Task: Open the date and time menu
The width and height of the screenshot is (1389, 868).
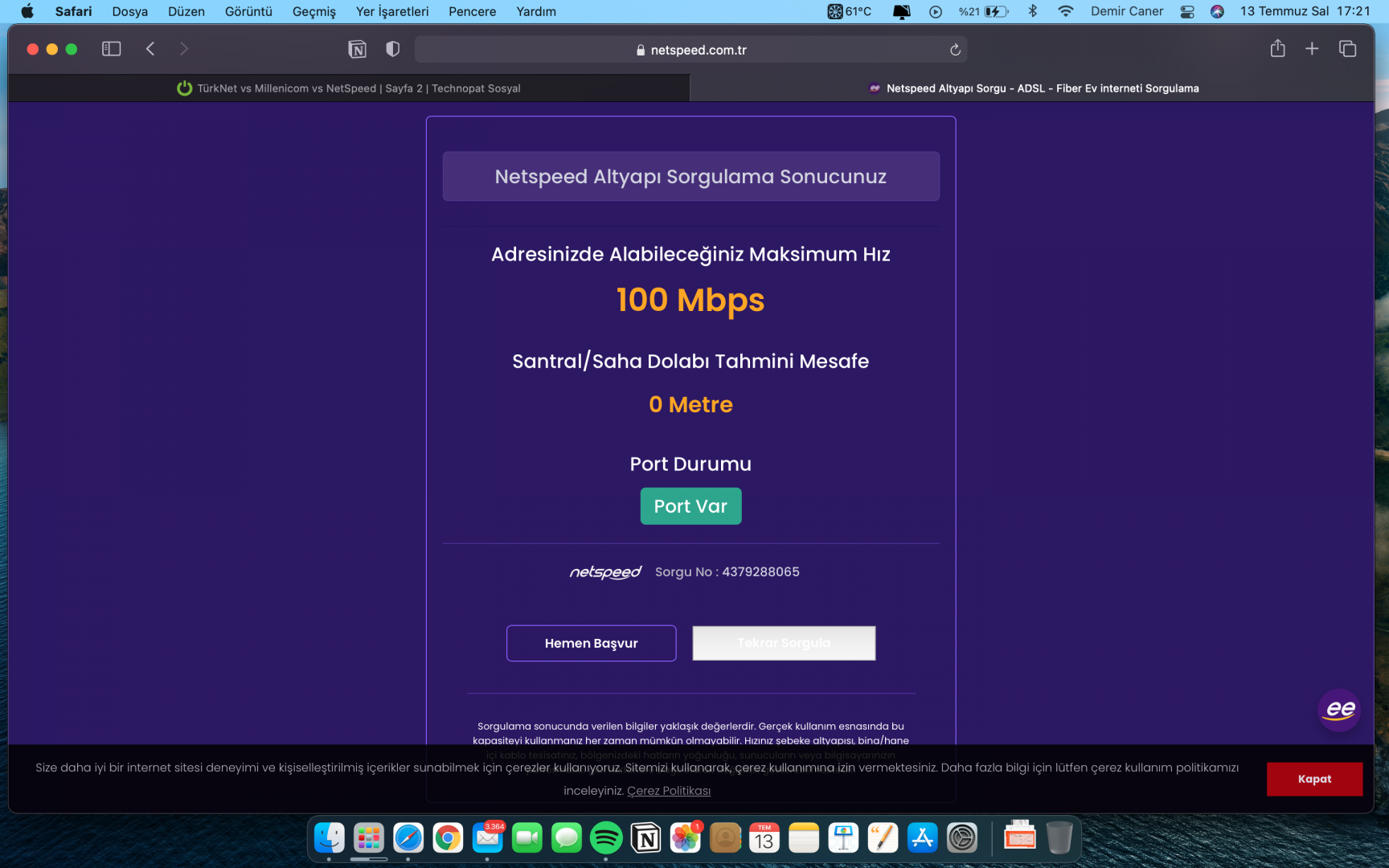Action: [x=1305, y=11]
